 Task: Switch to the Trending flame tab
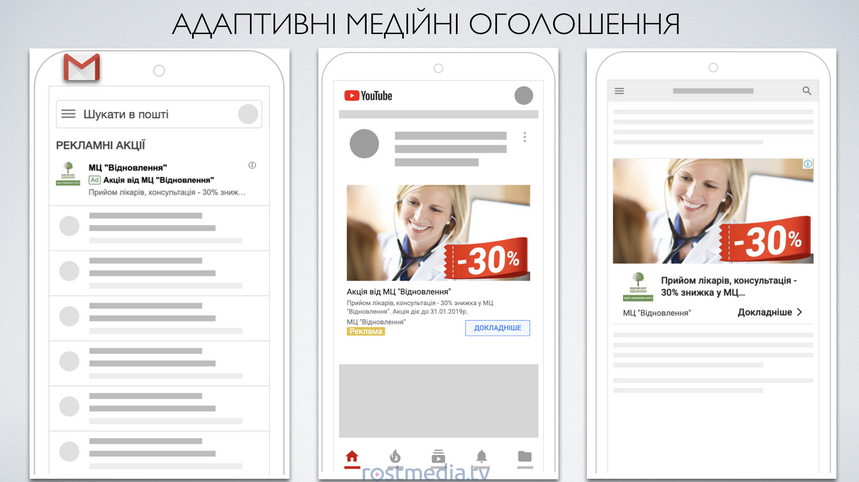[x=395, y=457]
